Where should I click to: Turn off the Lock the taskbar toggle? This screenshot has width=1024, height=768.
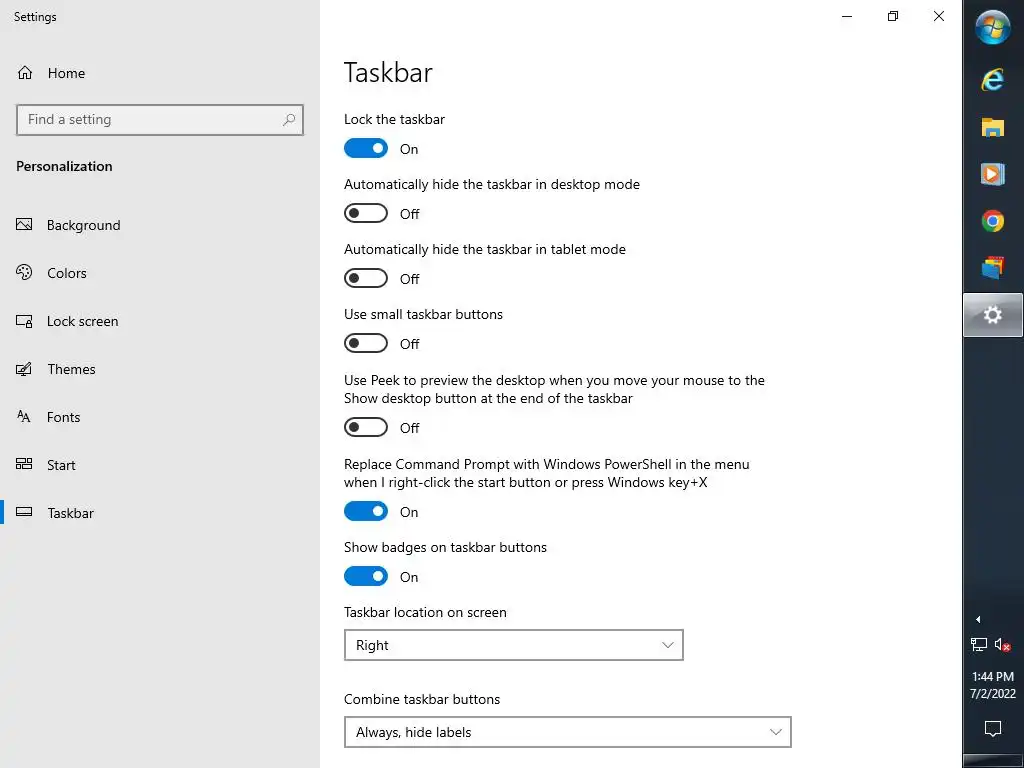click(366, 149)
